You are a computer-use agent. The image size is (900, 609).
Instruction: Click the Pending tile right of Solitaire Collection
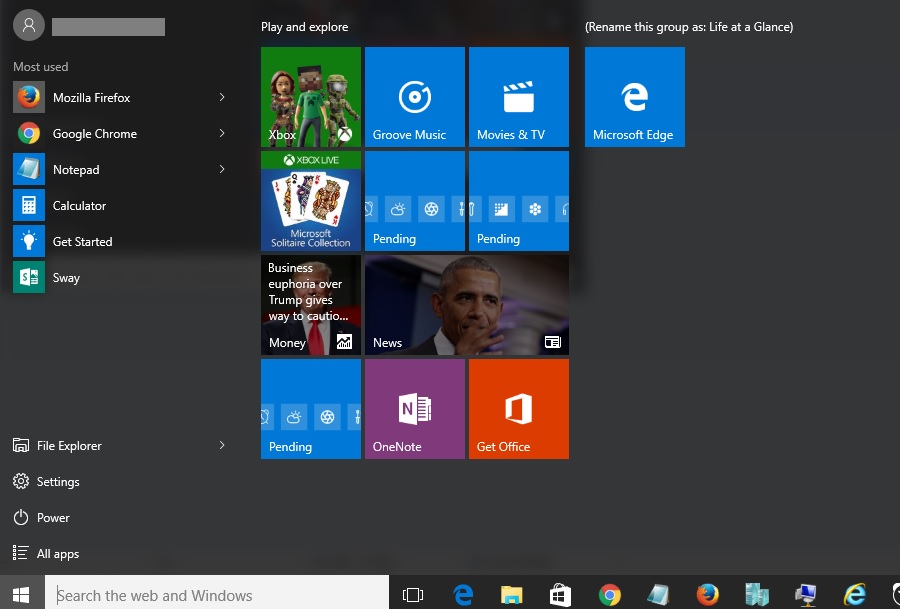click(415, 201)
